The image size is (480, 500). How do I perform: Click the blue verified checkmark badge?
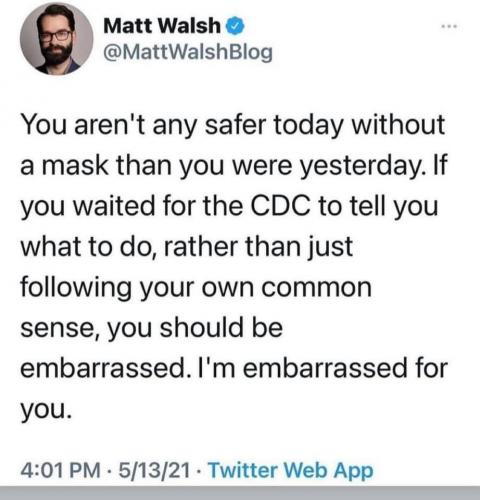[x=236, y=26]
